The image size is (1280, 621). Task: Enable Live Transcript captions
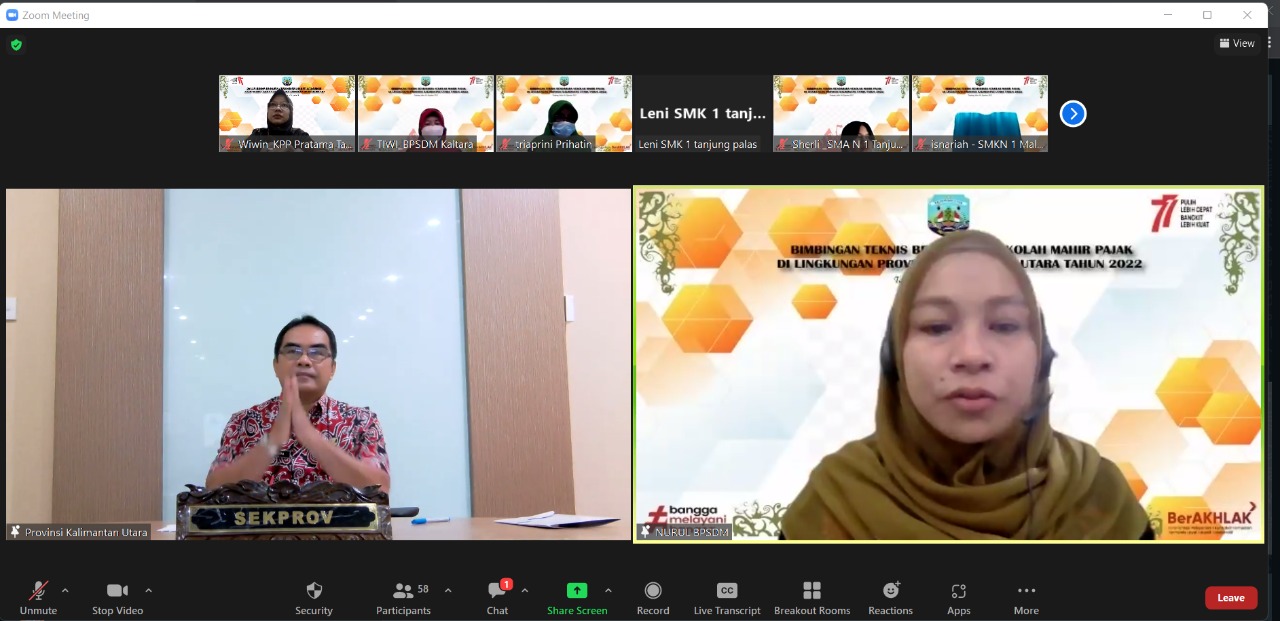(x=727, y=597)
